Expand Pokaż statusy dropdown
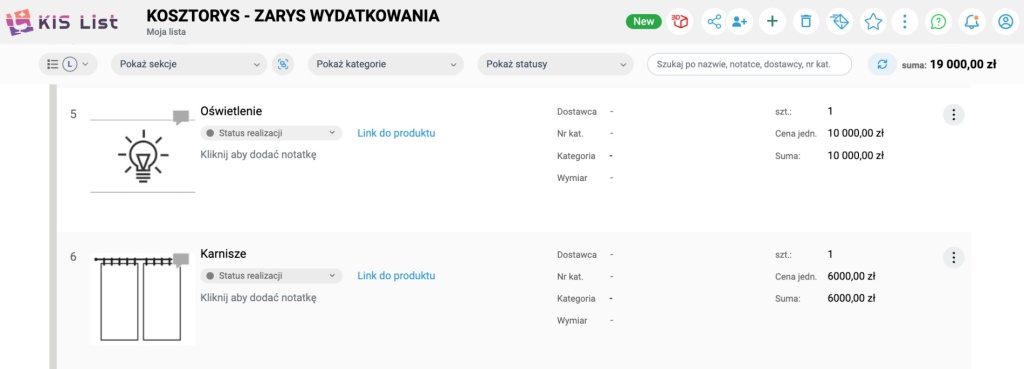 (556, 64)
